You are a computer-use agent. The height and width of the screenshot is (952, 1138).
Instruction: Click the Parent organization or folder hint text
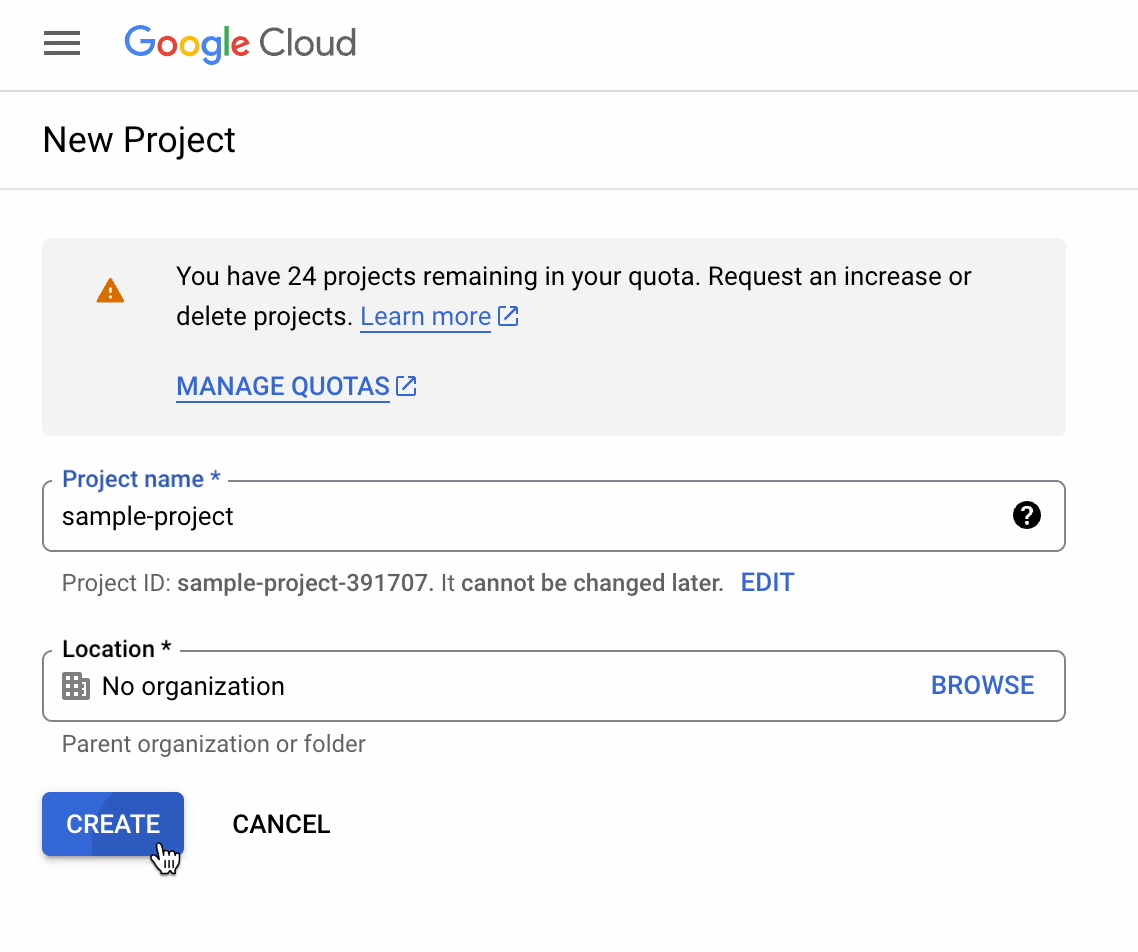coord(213,744)
